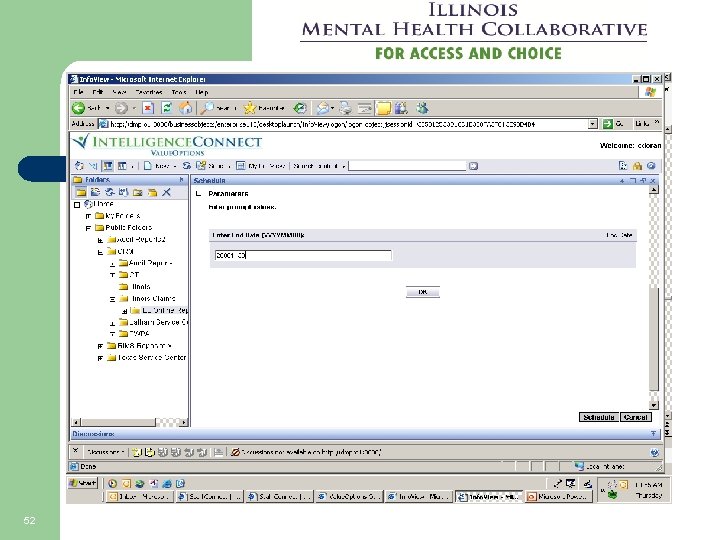Switch to Inbox Microsoft taskbar button

click(139, 496)
